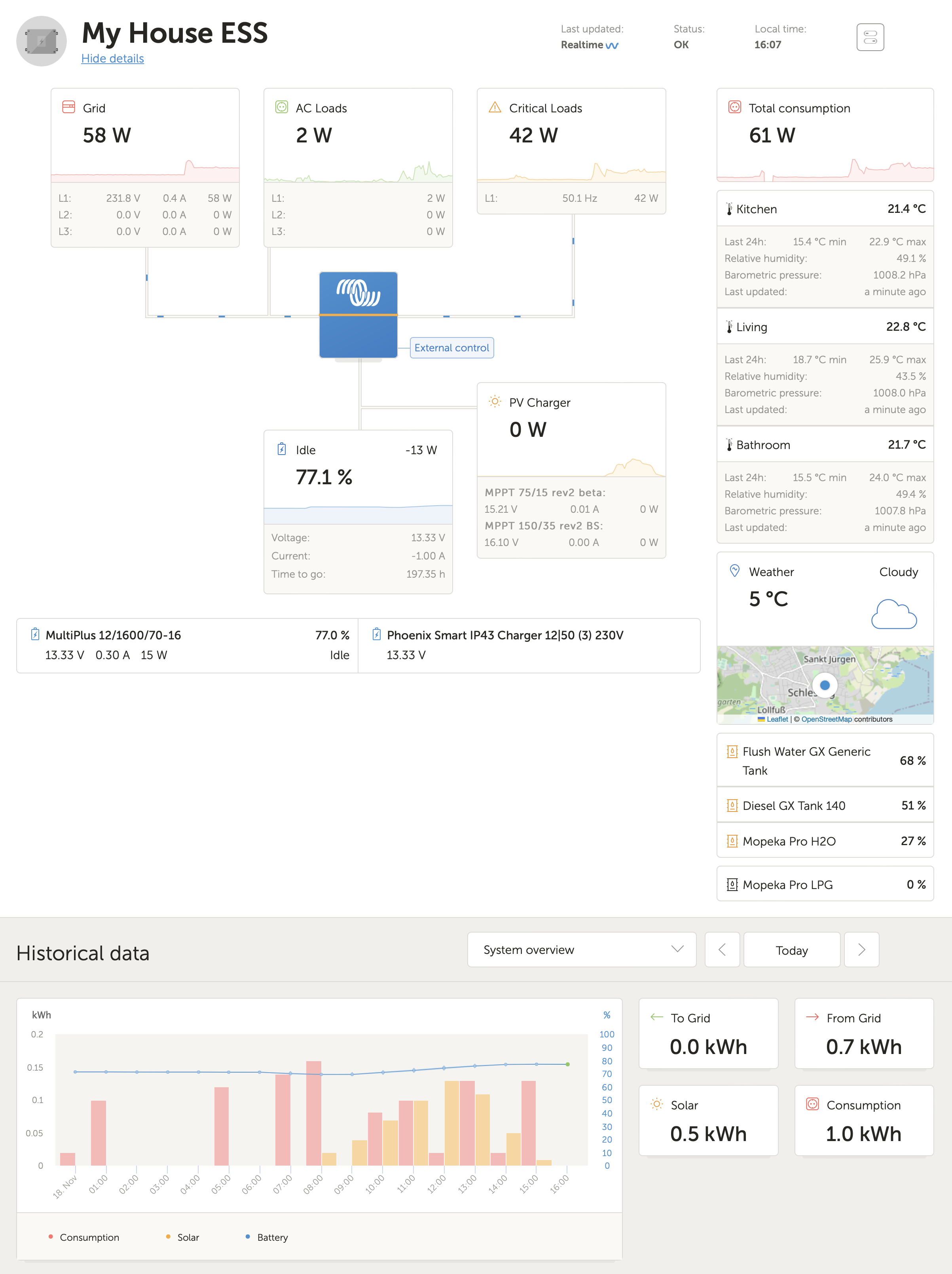Click the Flush Water GX tank icon
This screenshot has width=952, height=1274.
click(x=732, y=752)
